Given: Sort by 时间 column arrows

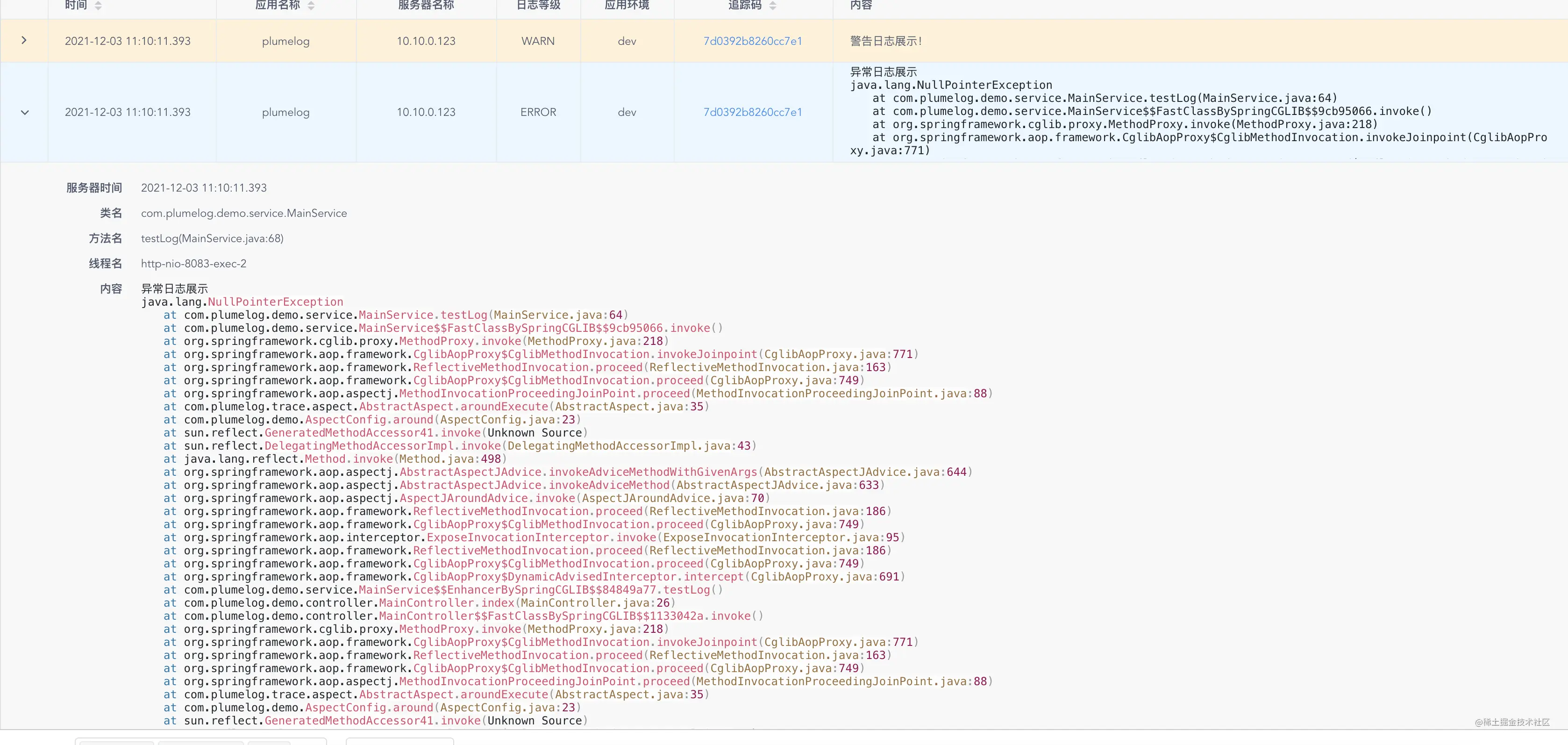Looking at the screenshot, I should pos(98,6).
